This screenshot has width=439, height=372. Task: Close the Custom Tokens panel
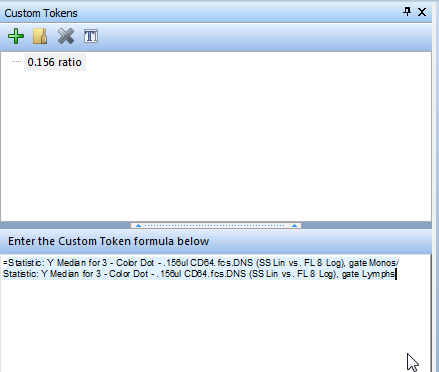click(x=422, y=12)
